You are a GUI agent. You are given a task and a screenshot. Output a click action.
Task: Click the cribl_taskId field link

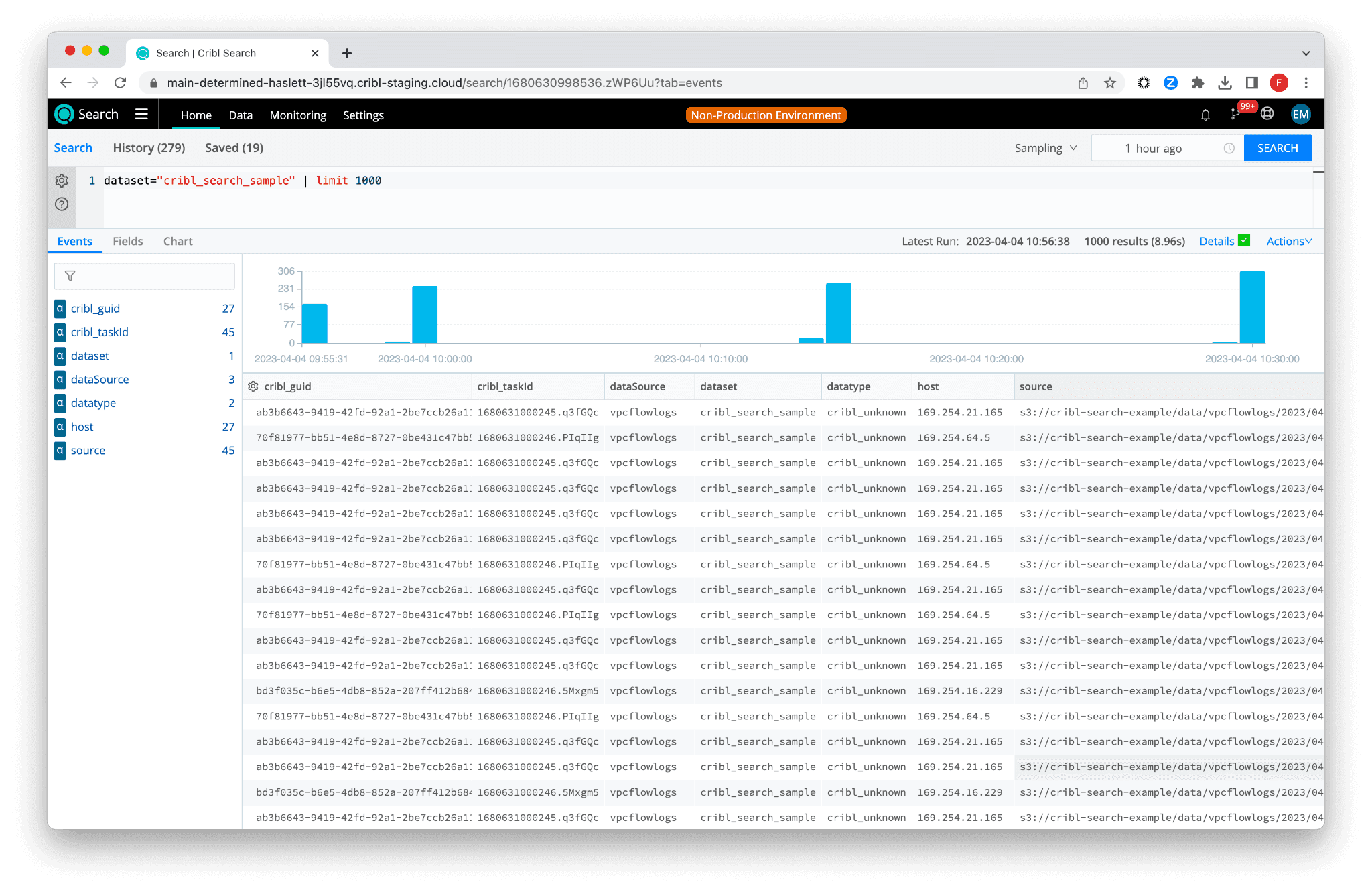pyautogui.click(x=99, y=332)
